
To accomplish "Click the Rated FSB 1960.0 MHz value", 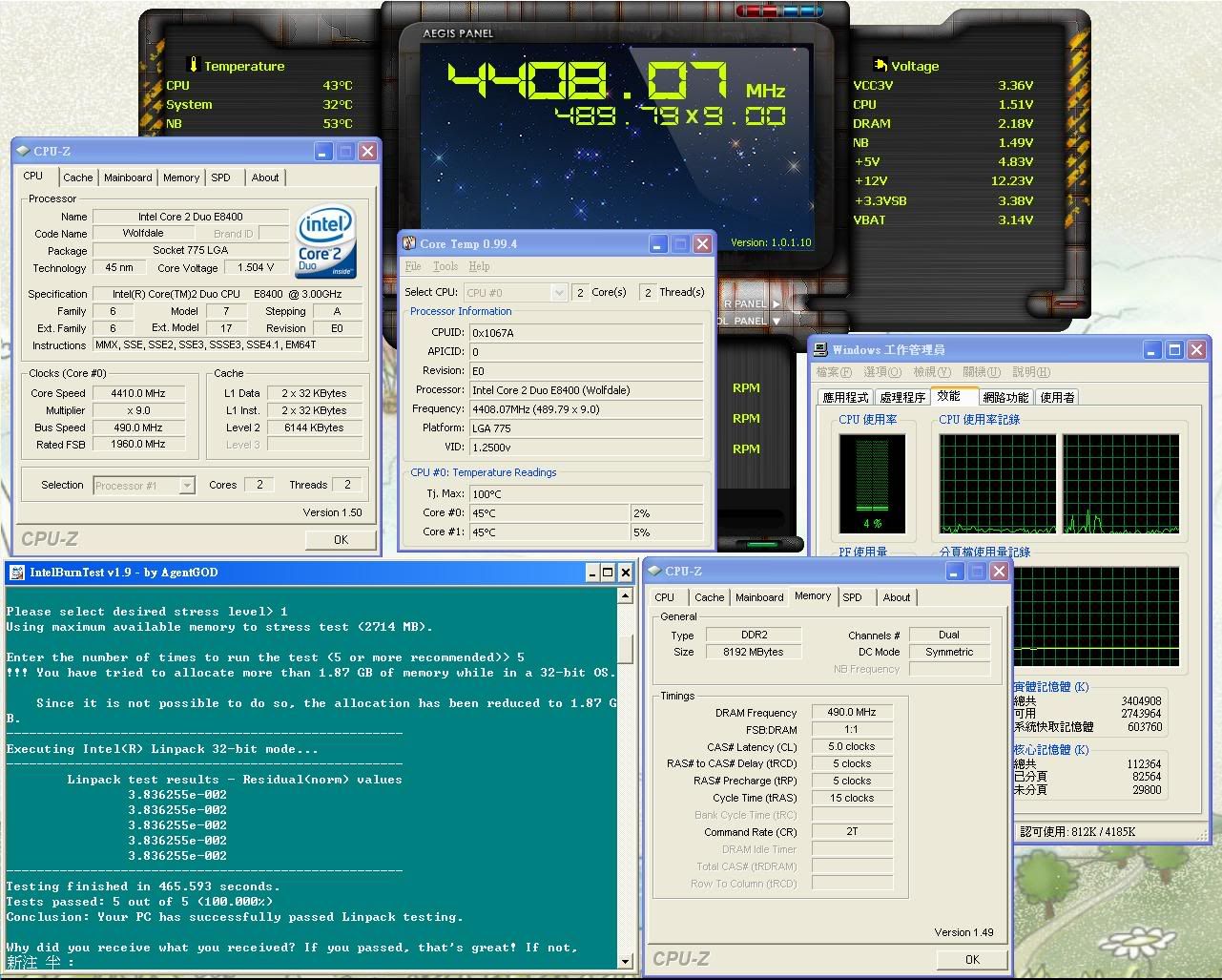I will tap(138, 445).
